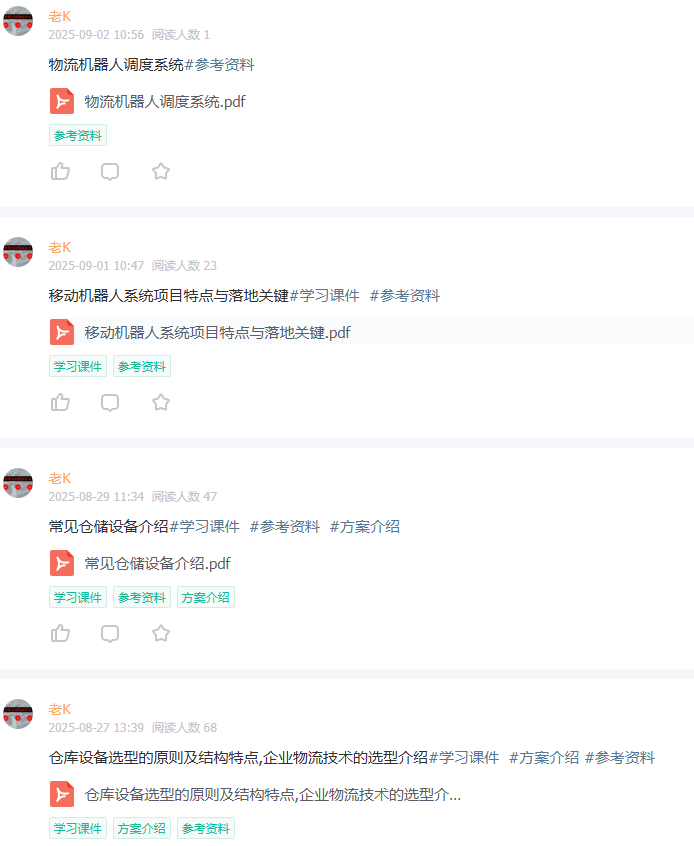Open 老K author name on first post
The height and width of the screenshot is (846, 694).
tap(60, 17)
